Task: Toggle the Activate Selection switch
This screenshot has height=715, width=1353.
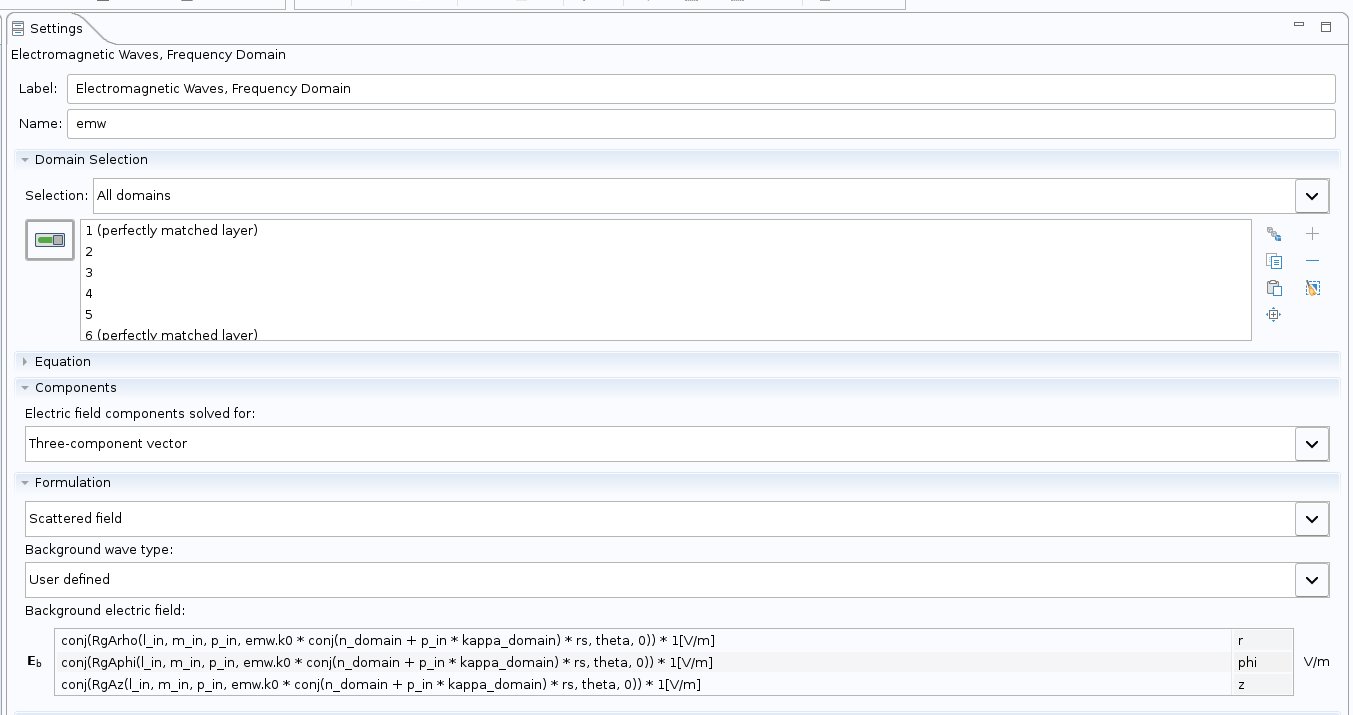Action: tap(50, 240)
